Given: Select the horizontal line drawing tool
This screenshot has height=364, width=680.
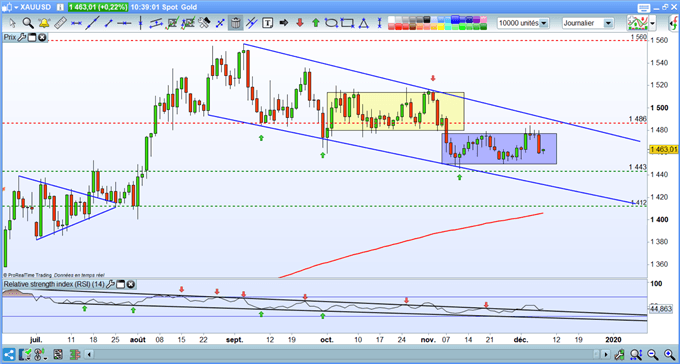Looking at the screenshot, I should point(76,23).
